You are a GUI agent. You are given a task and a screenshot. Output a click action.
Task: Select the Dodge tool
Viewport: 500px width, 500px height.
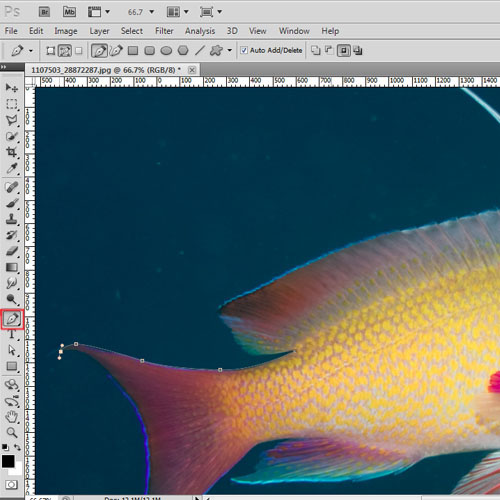(x=12, y=299)
